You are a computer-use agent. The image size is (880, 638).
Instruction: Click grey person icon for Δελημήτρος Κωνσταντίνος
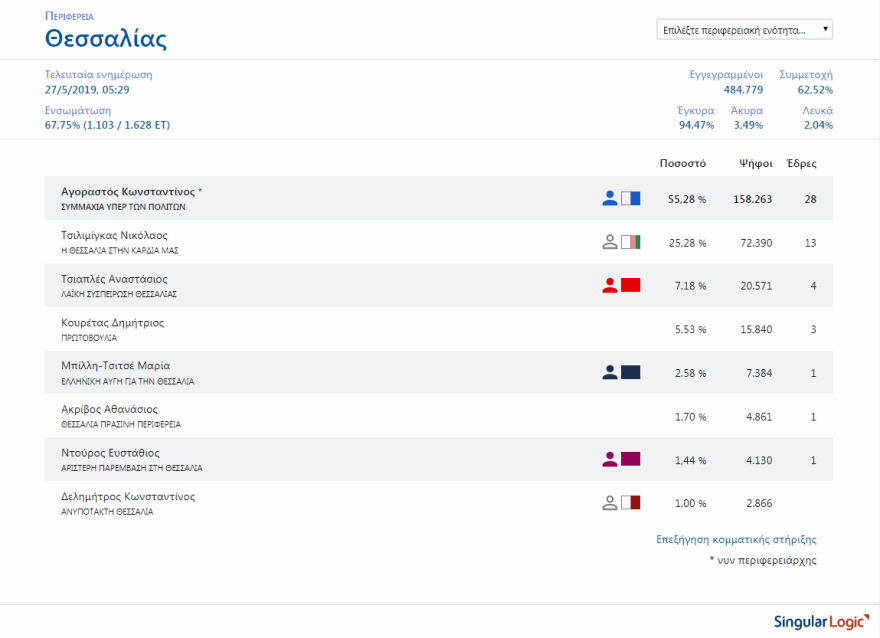tap(610, 503)
